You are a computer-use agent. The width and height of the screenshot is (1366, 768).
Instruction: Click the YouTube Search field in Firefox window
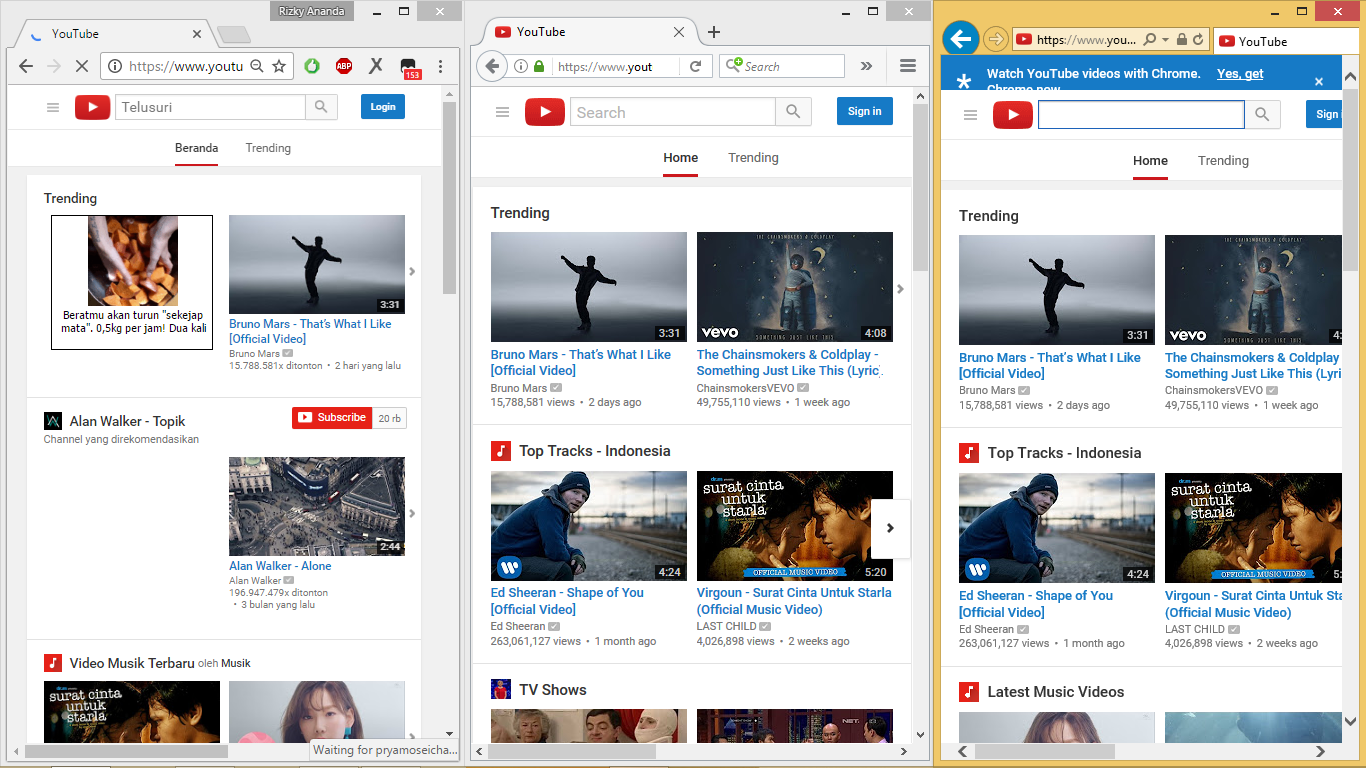pos(673,112)
